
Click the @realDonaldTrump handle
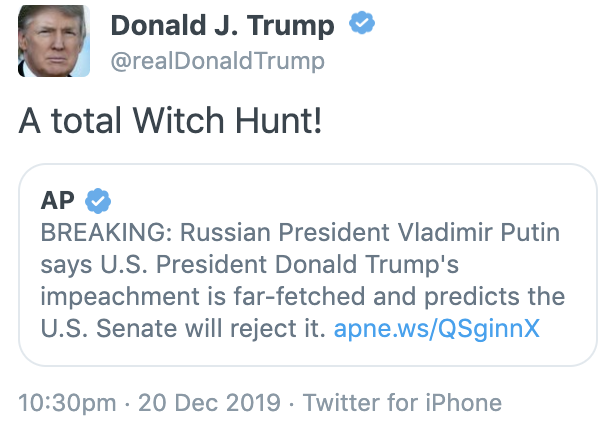pyautogui.click(x=216, y=61)
